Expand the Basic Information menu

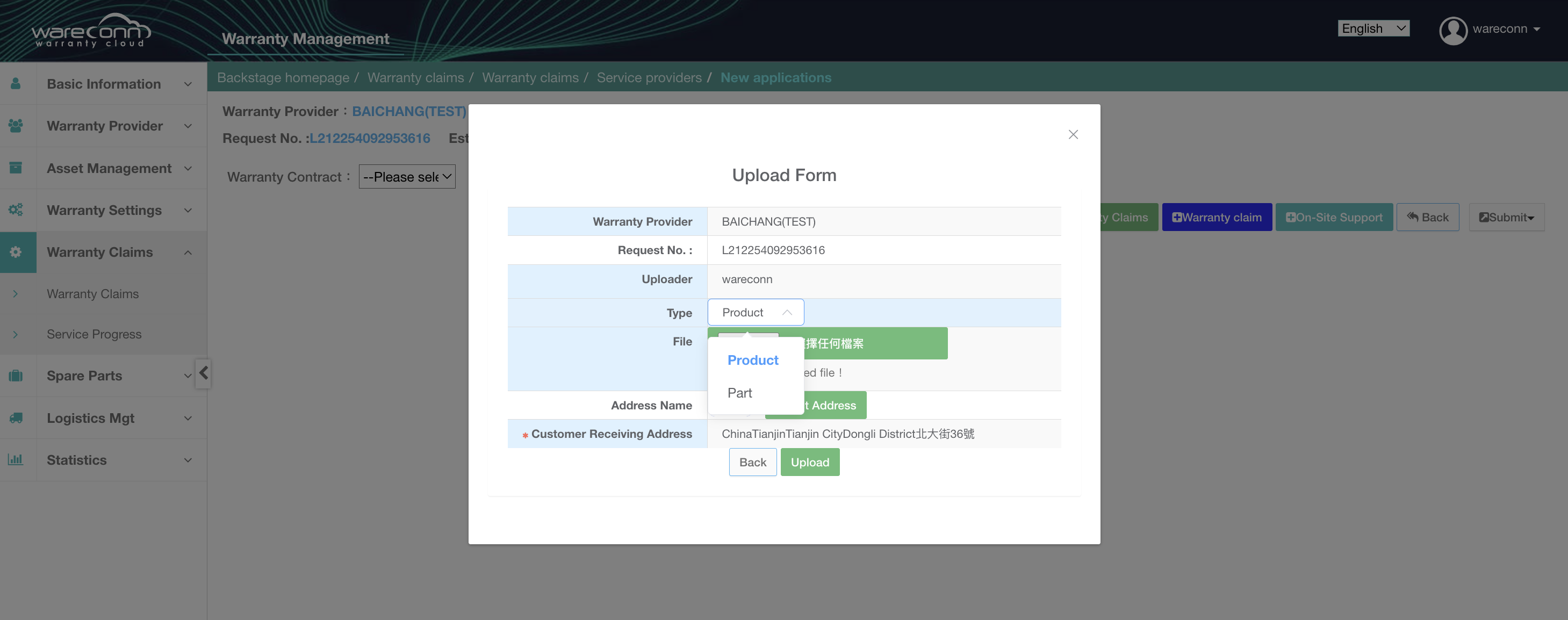(188, 83)
